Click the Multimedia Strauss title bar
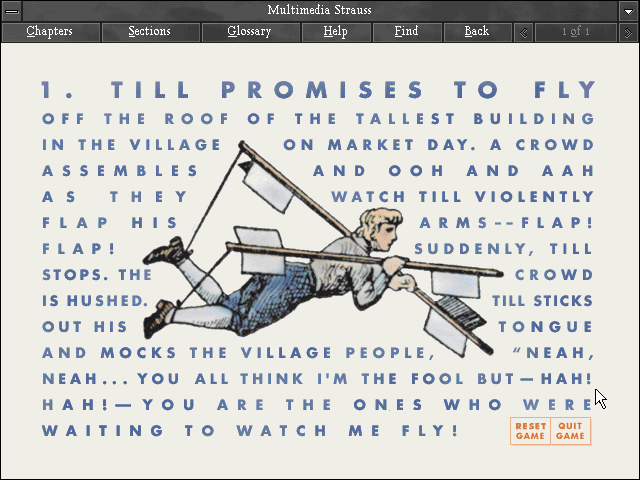This screenshot has width=640, height=480. pos(320,10)
